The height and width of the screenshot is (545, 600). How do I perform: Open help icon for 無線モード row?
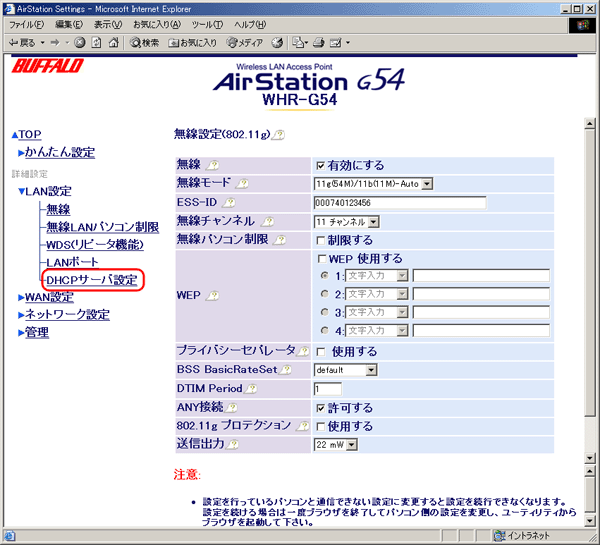[242, 184]
